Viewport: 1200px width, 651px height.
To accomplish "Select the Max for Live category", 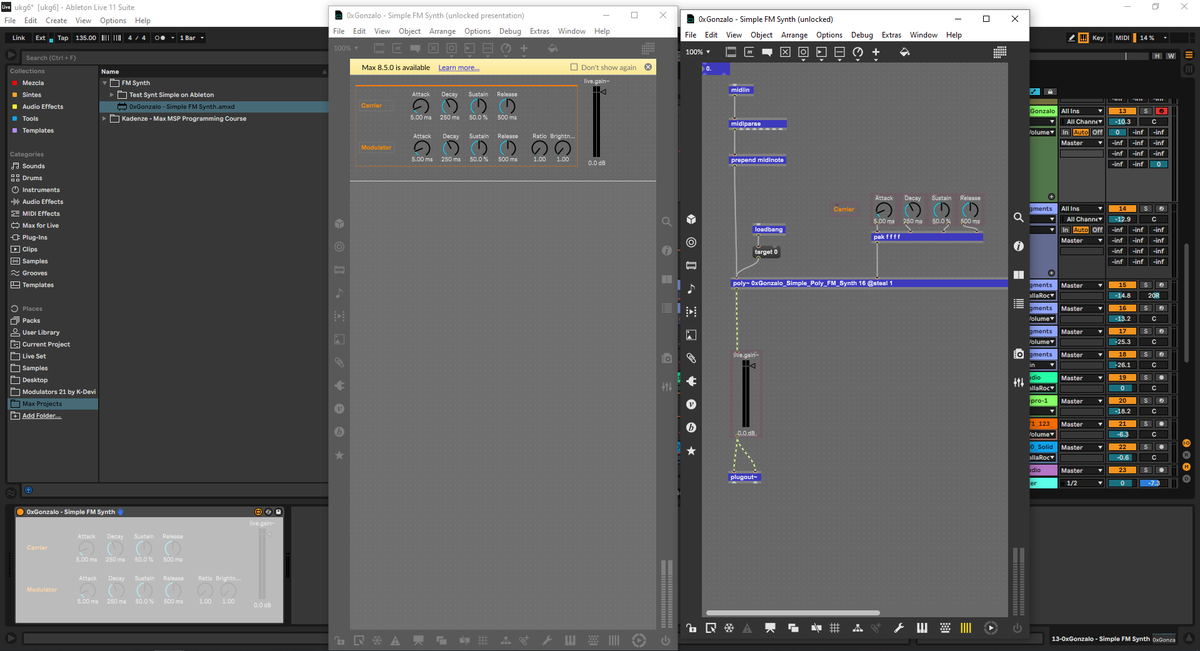I will click(x=40, y=225).
